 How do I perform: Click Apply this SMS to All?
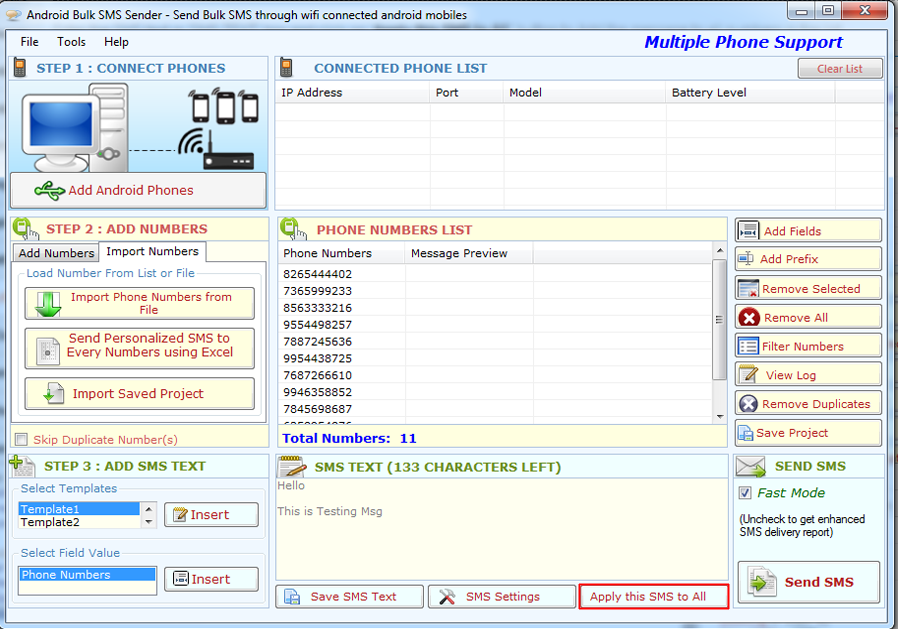coord(647,597)
